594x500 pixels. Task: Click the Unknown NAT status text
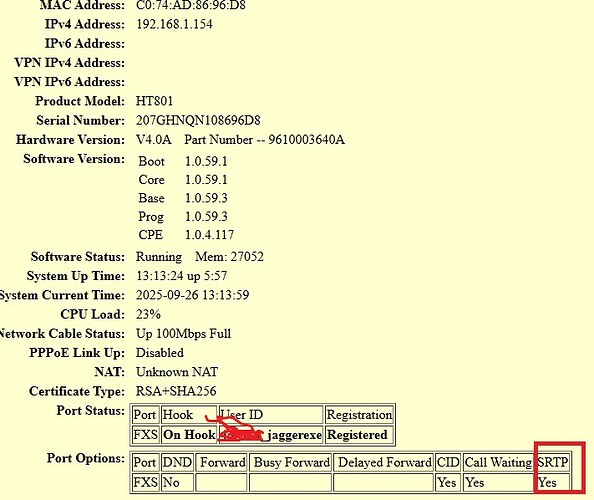click(x=177, y=372)
